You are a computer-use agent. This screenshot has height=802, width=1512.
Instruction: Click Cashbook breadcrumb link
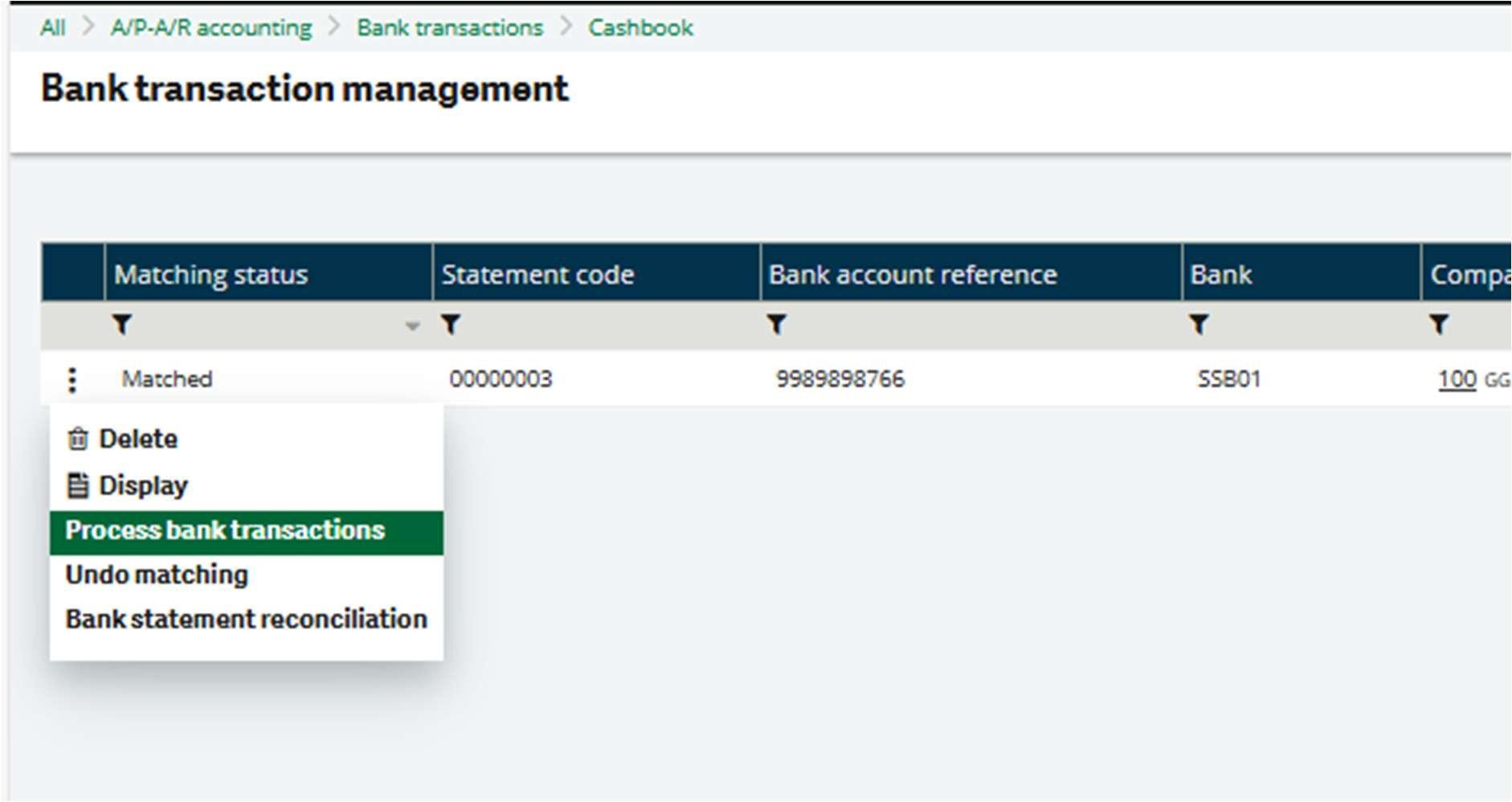coord(640,28)
